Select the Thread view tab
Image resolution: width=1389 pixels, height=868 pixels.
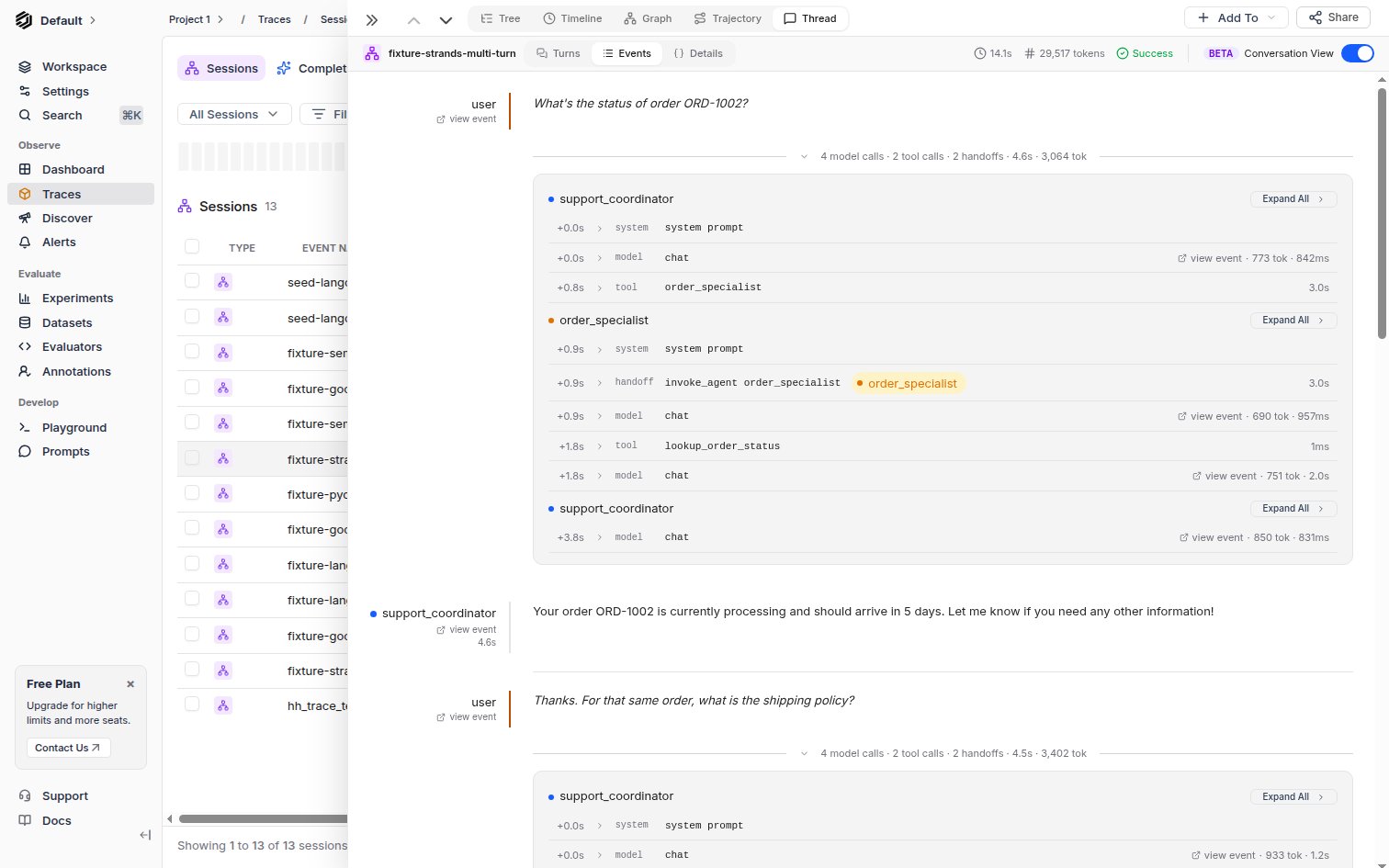tap(810, 18)
